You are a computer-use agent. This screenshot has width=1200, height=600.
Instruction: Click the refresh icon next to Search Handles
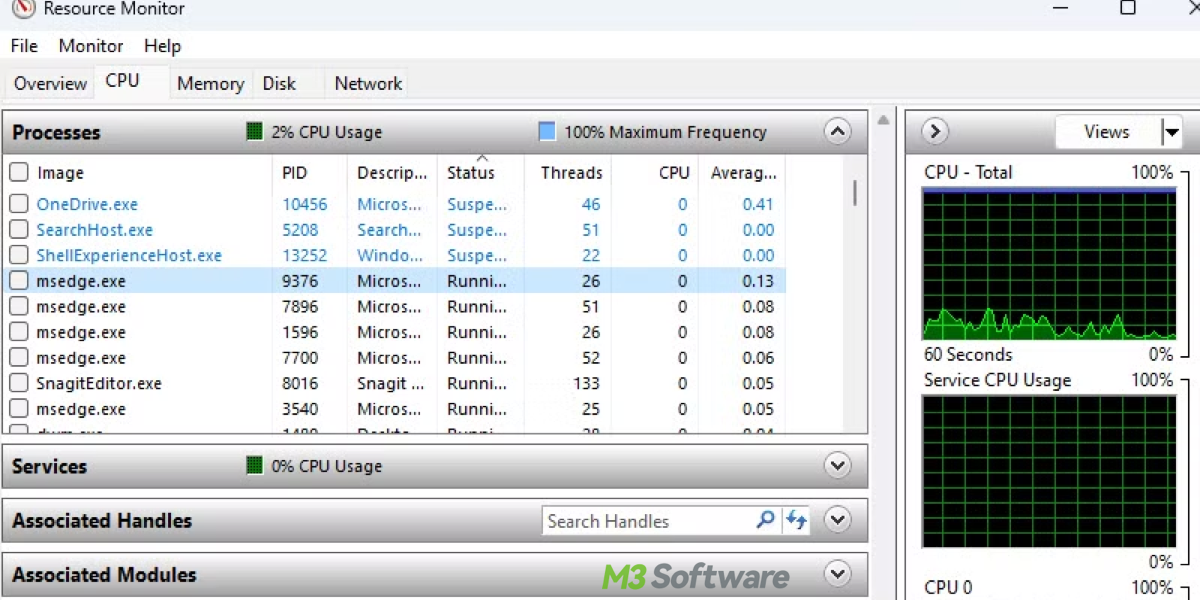click(x=796, y=520)
